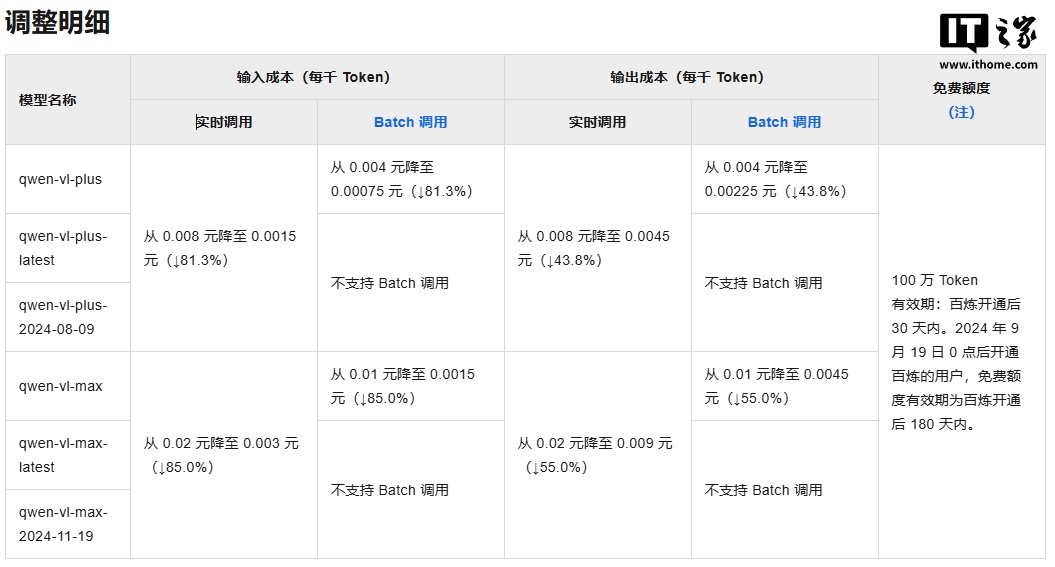Select the qwen-vl-max-2024-11-19 model cell
Screen dimensions: 1055x567
(63, 524)
